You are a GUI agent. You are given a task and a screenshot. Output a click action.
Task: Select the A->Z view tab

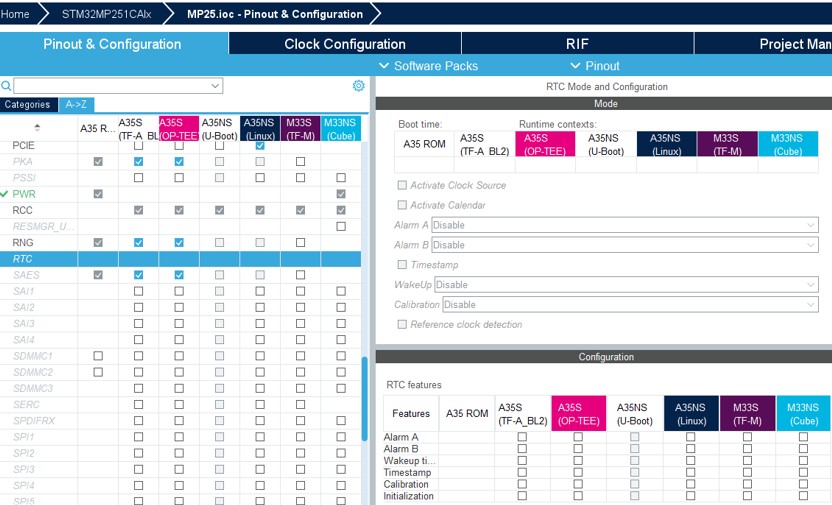pyautogui.click(x=76, y=105)
